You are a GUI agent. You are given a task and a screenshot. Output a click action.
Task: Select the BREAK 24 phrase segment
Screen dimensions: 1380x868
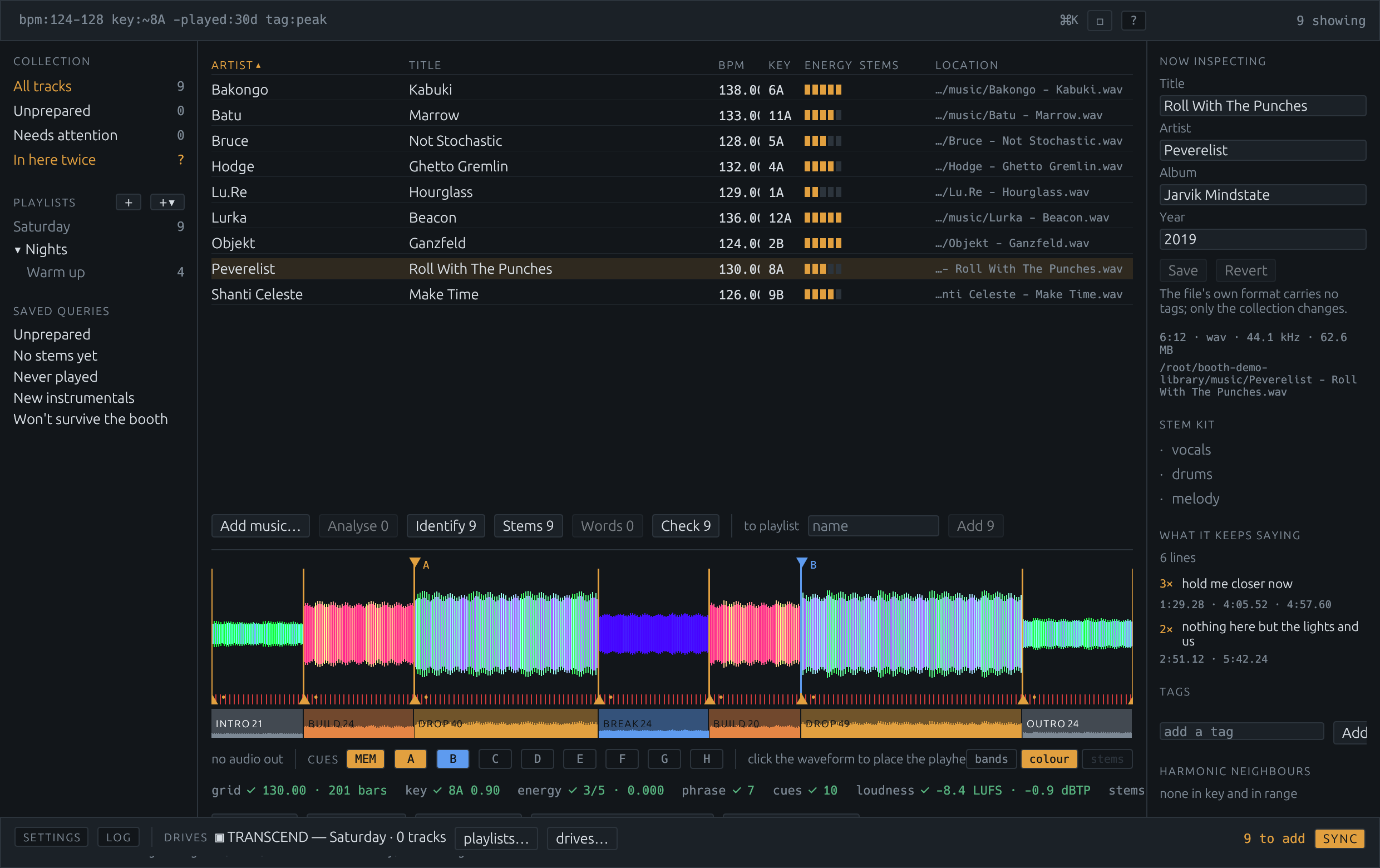[x=653, y=723]
